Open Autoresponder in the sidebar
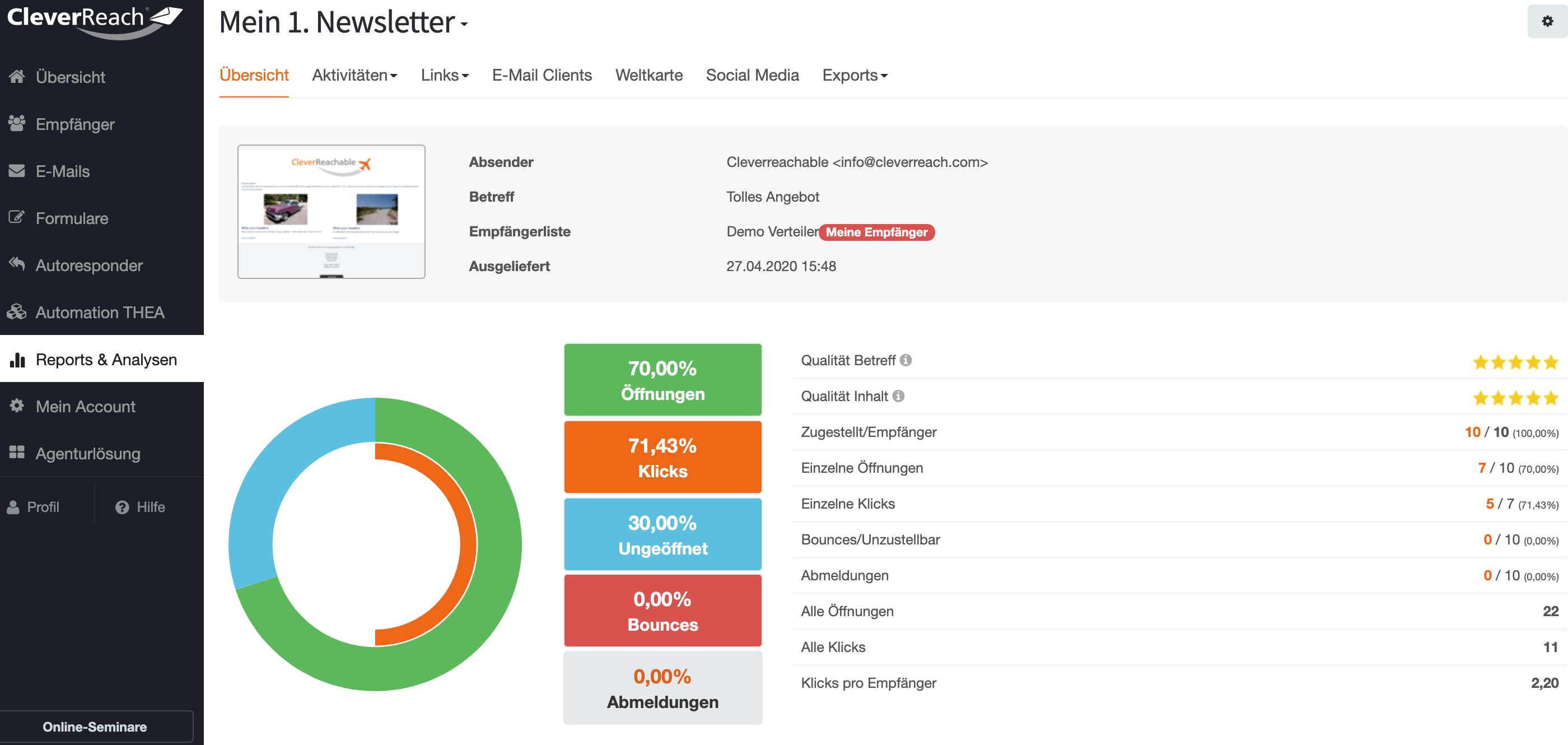The image size is (1568, 745). 102,265
